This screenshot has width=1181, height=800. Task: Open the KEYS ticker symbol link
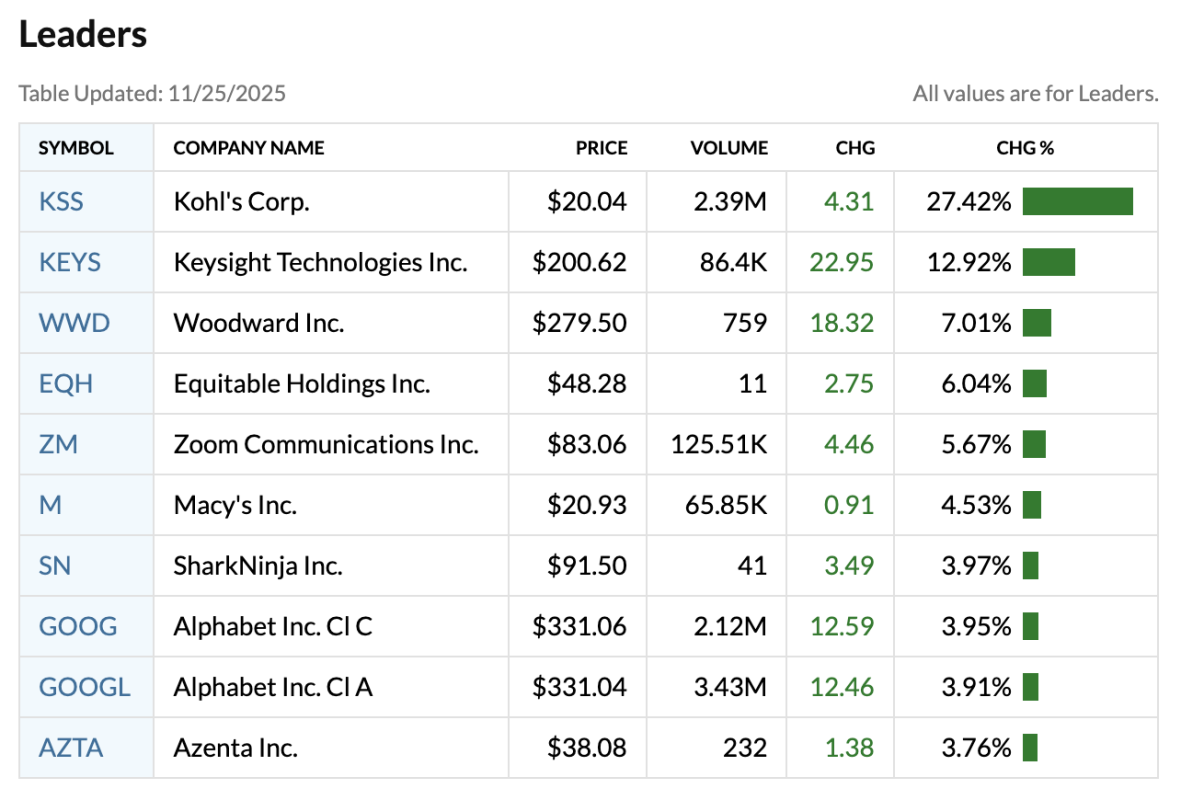click(x=70, y=262)
